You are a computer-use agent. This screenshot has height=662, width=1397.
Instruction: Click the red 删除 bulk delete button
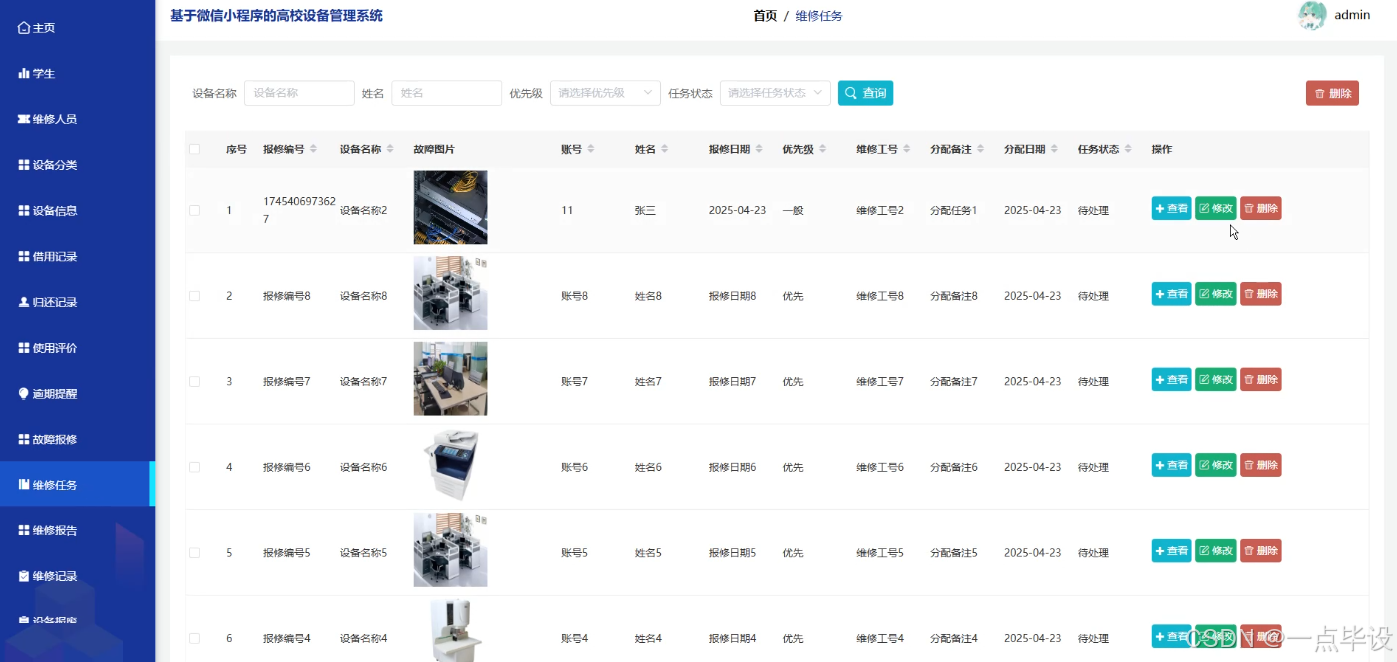pyautogui.click(x=1332, y=92)
